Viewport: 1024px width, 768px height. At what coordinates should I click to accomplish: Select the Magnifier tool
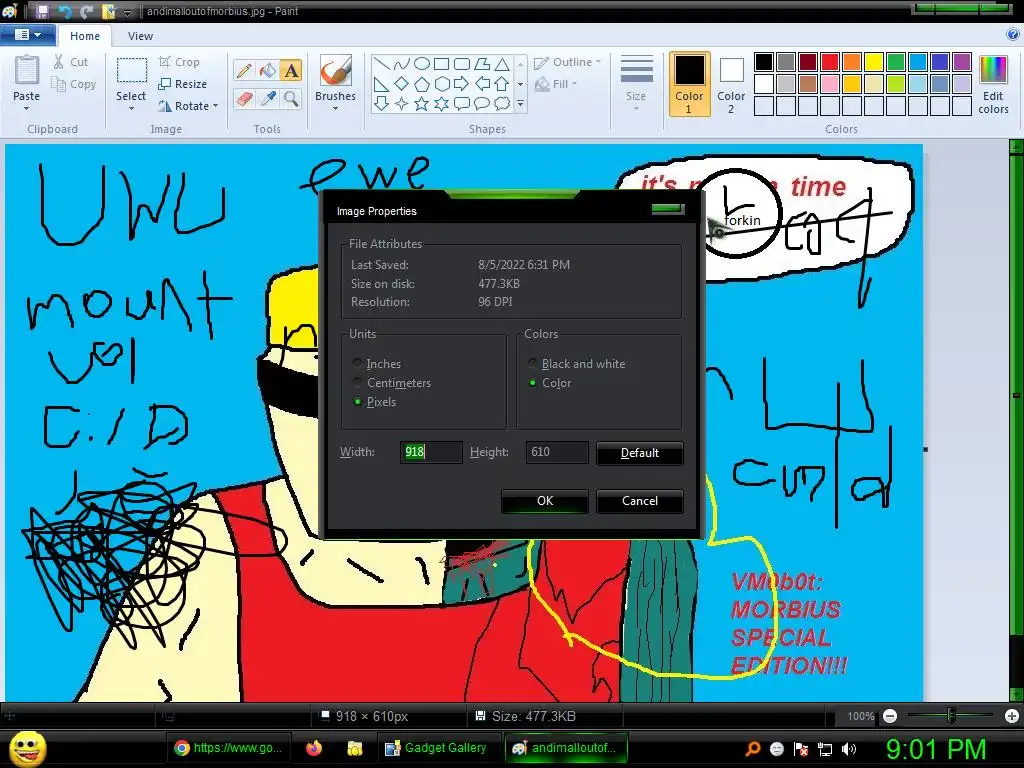point(291,99)
